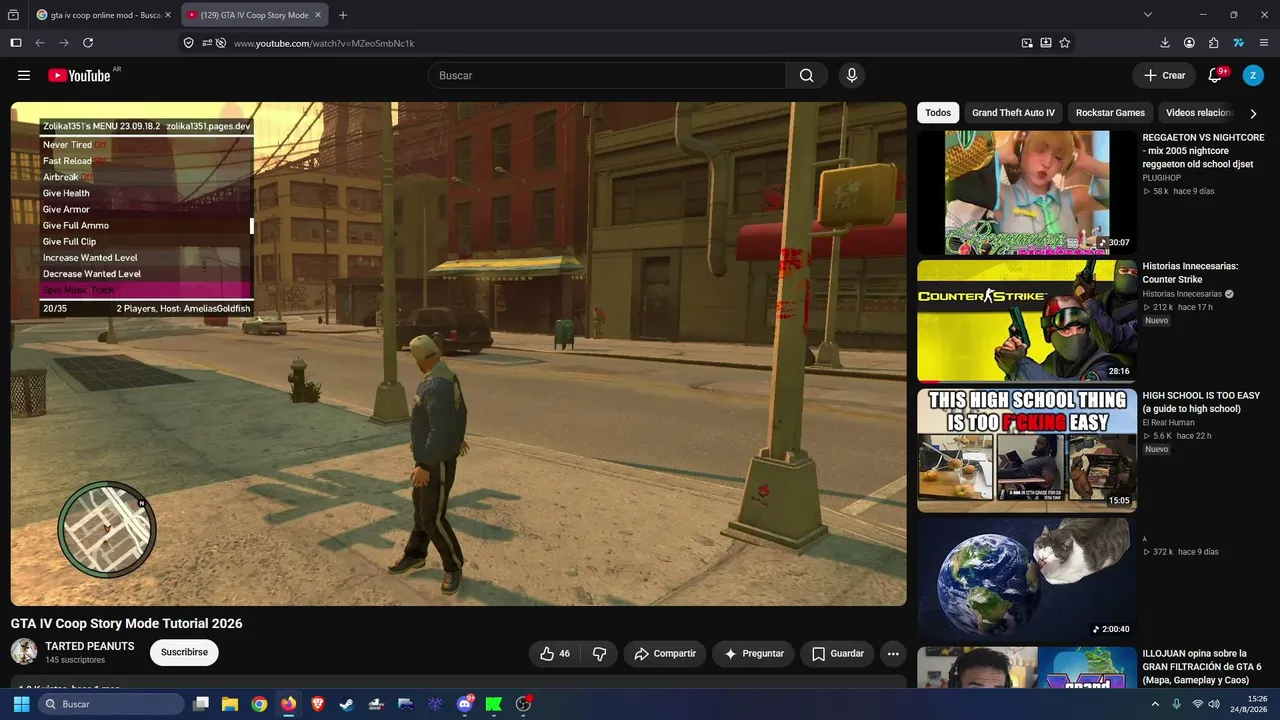Screen dimensions: 1280x720
Task: Close the gta iv coop online mod tab
Action: (168, 15)
